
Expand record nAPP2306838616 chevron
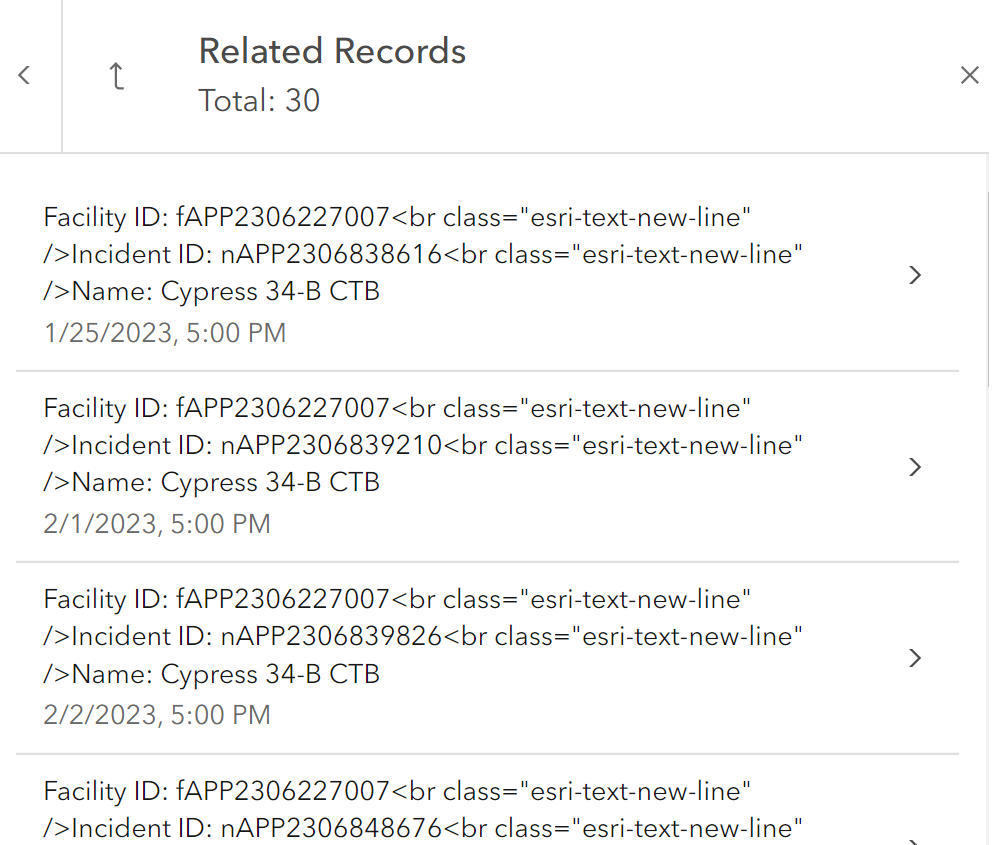pyautogui.click(x=915, y=275)
